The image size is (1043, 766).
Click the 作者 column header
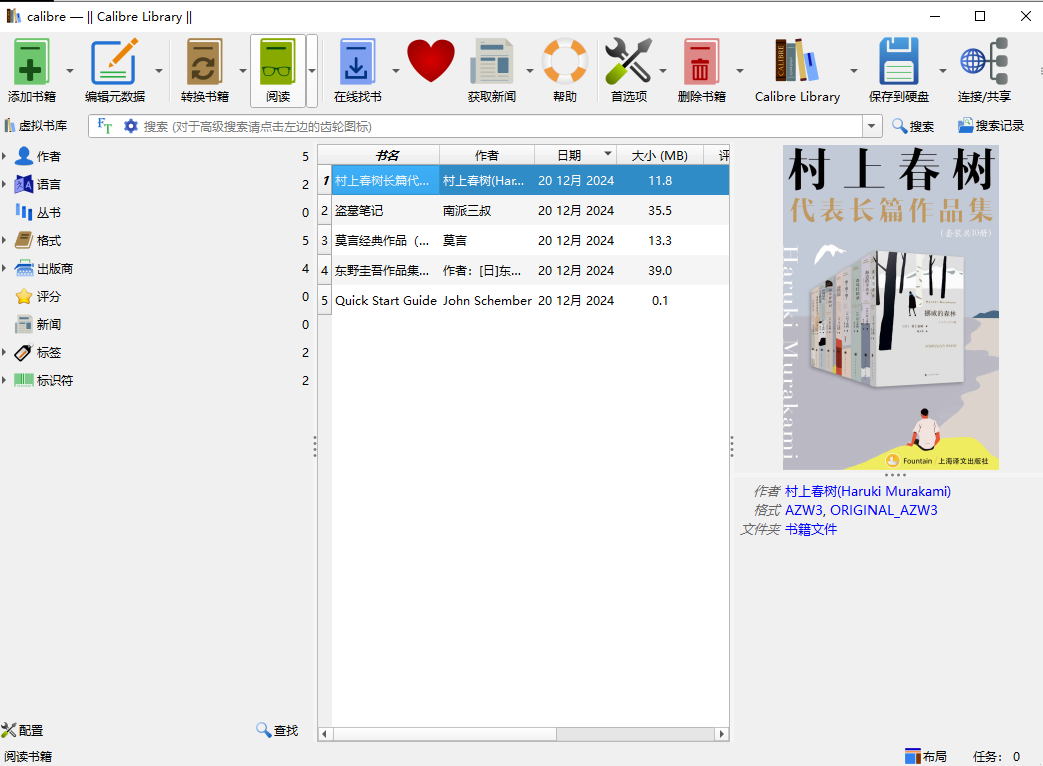click(486, 155)
